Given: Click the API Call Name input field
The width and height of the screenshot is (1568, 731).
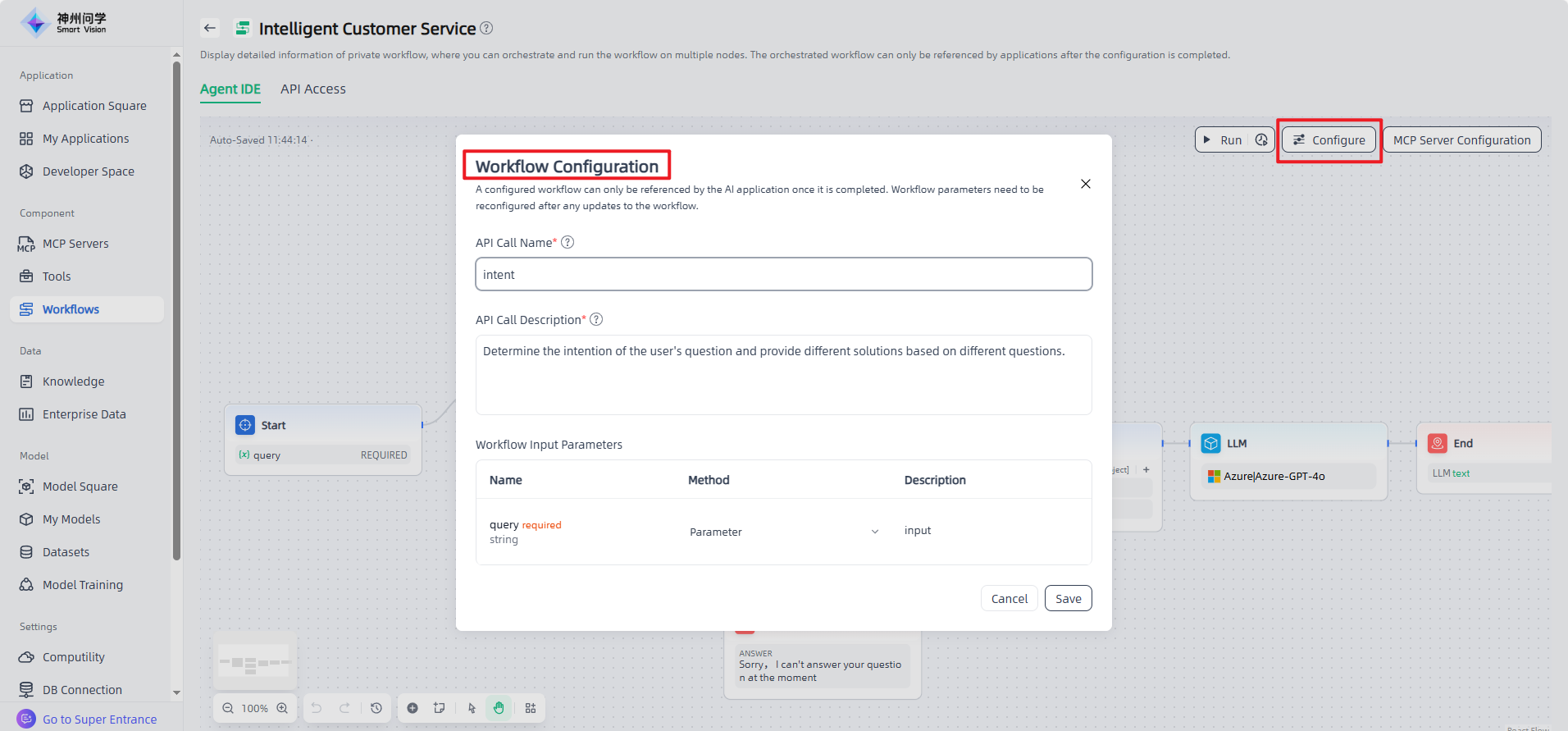Looking at the screenshot, I should pyautogui.click(x=783, y=275).
